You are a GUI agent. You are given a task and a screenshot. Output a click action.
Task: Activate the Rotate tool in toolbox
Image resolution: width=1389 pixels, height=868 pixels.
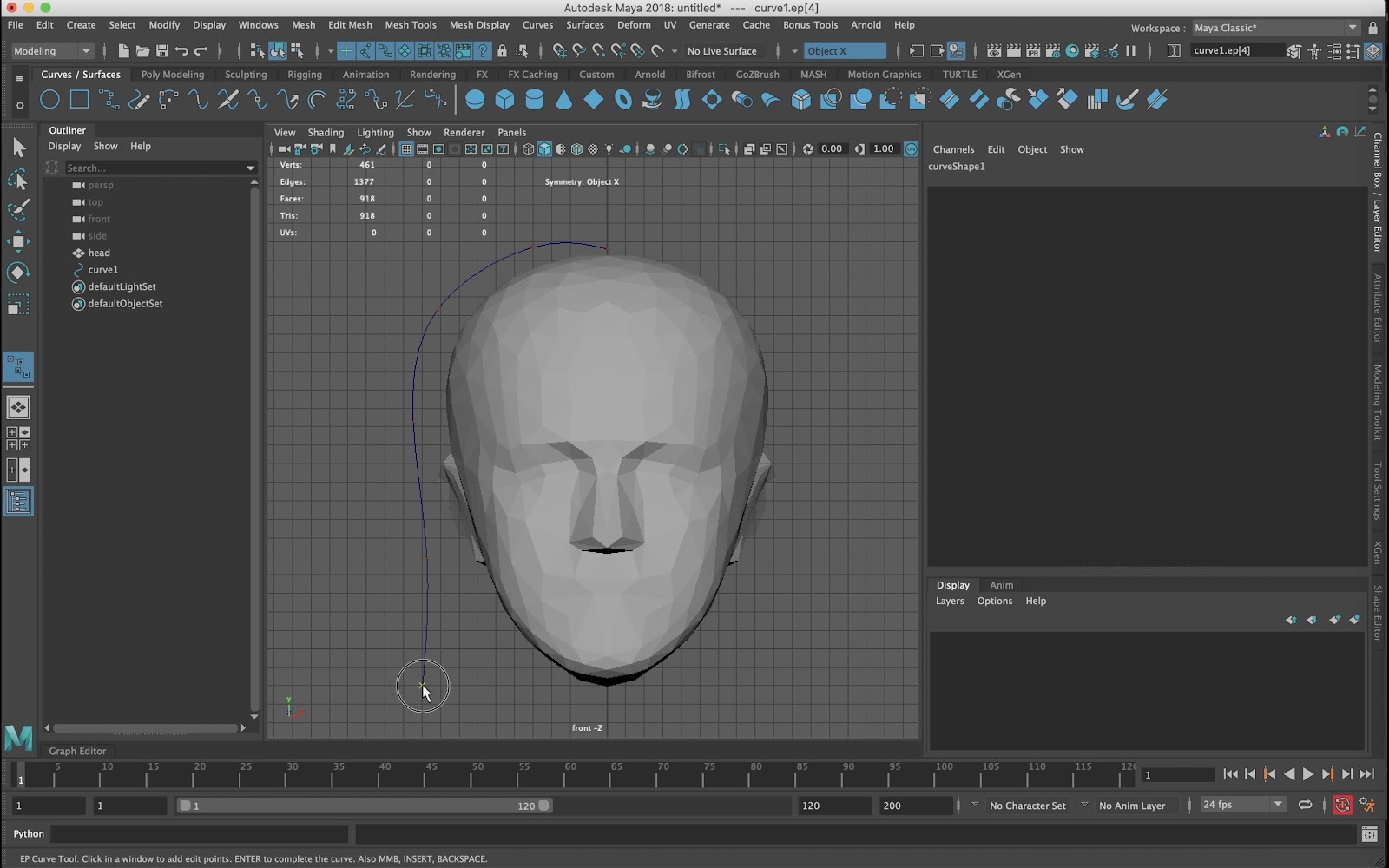pyautogui.click(x=17, y=273)
